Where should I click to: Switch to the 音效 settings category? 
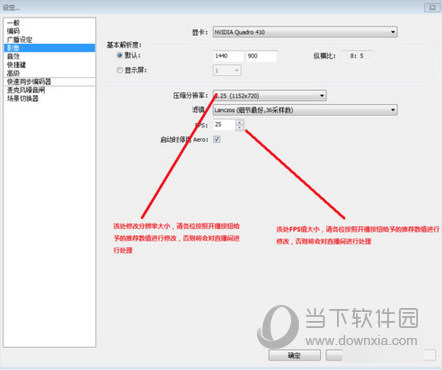point(13,56)
